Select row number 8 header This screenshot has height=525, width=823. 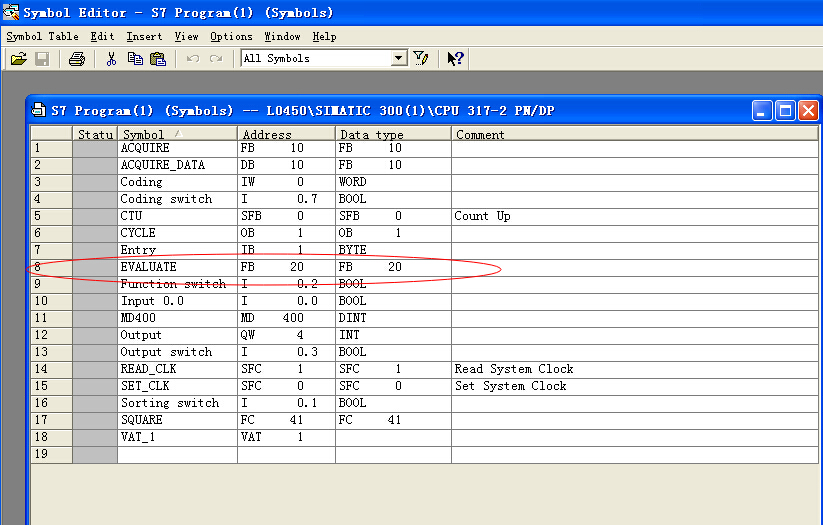(51, 267)
